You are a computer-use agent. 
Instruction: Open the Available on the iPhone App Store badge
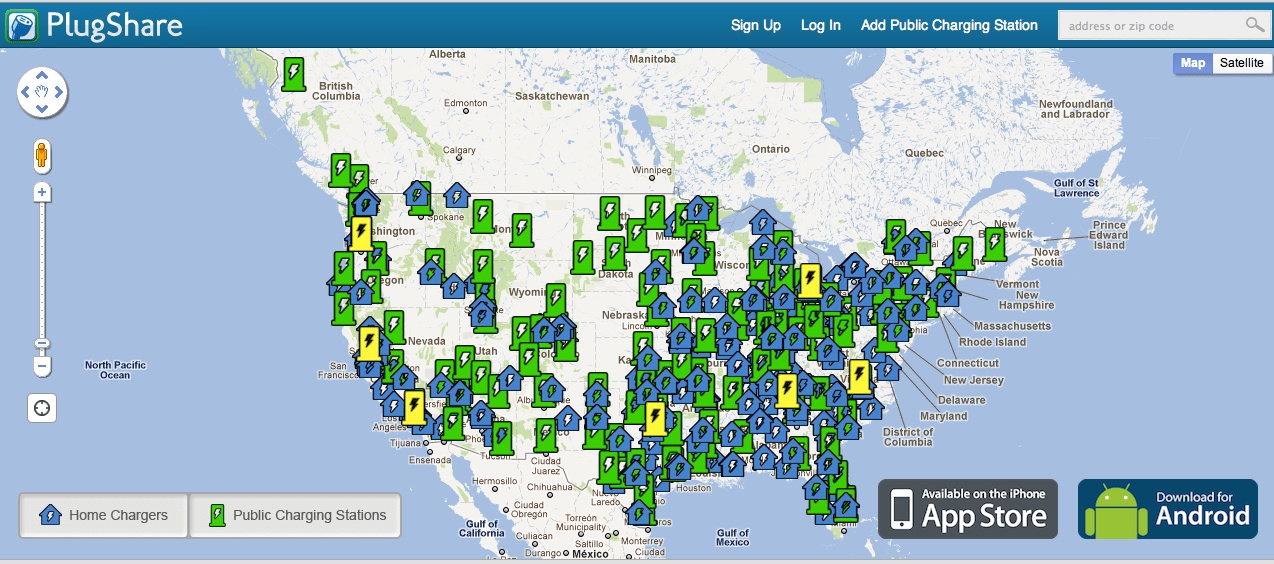pos(968,509)
